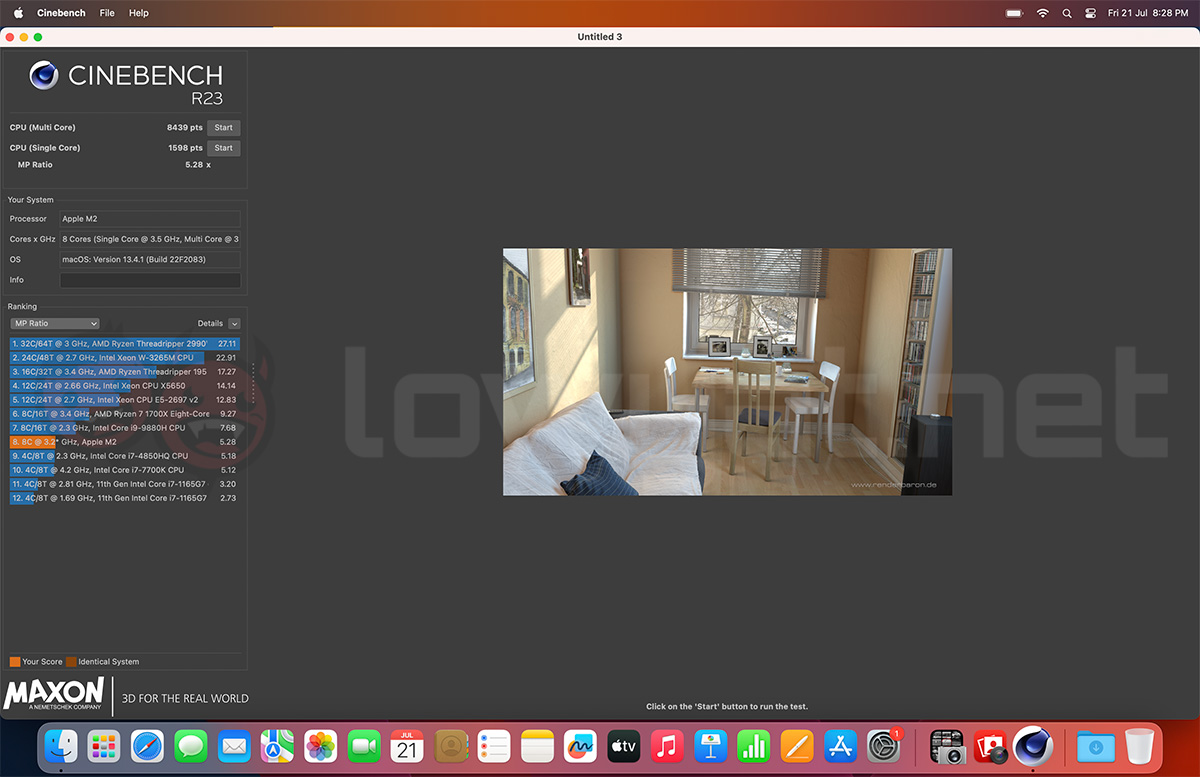Click the Maxon logo
The width and height of the screenshot is (1200, 777).
click(x=54, y=695)
